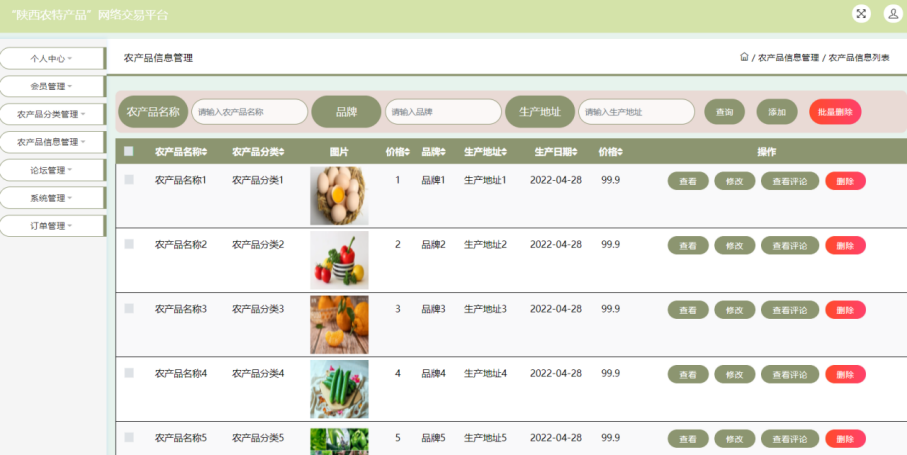Edit 农产品名称5 with 修改

[735, 439]
